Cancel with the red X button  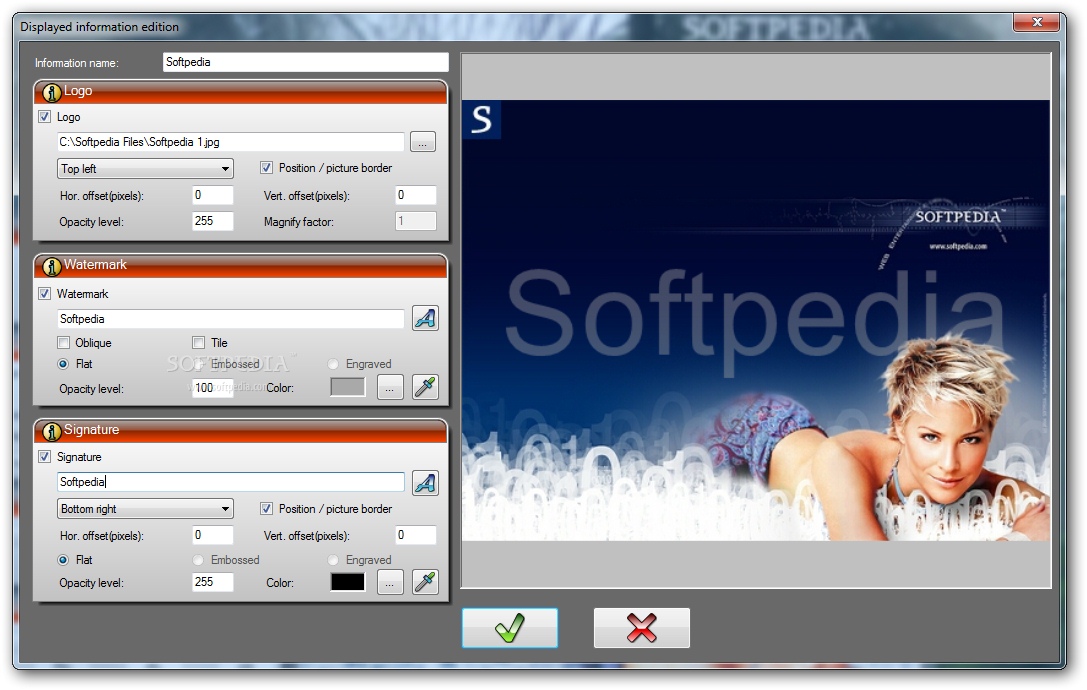[641, 628]
